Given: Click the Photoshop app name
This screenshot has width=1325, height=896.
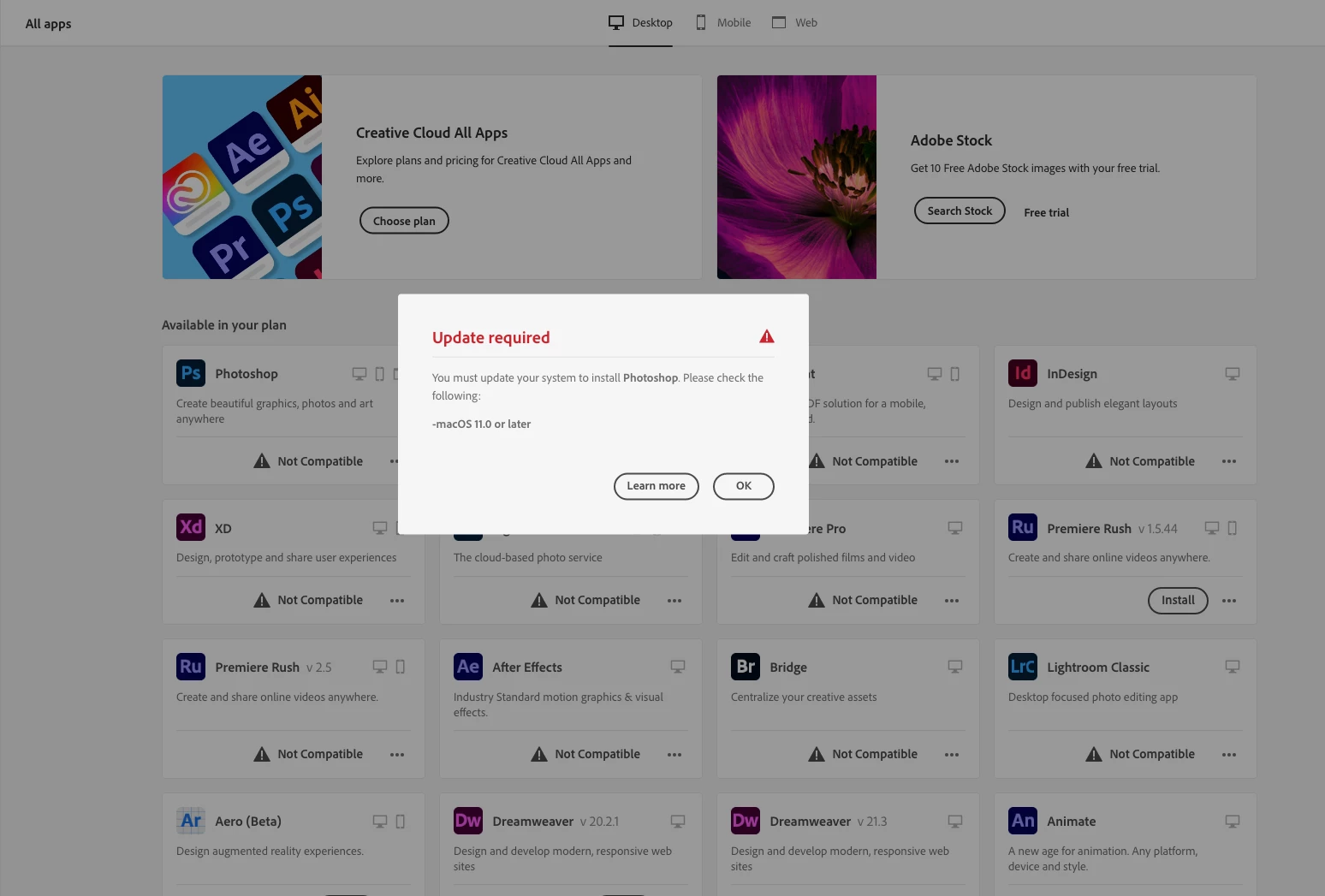Looking at the screenshot, I should (x=247, y=374).
